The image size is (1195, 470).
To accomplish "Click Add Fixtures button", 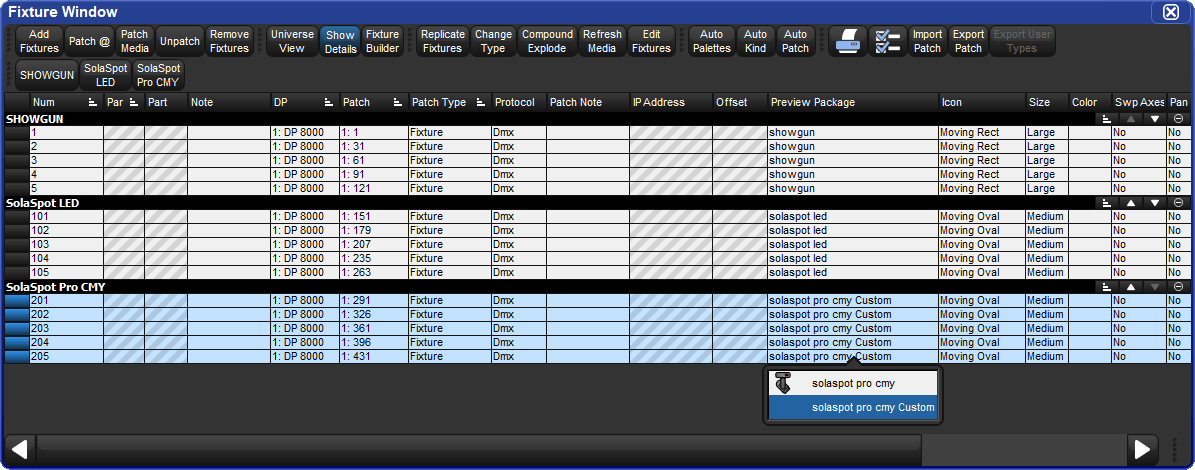I will tap(38, 42).
